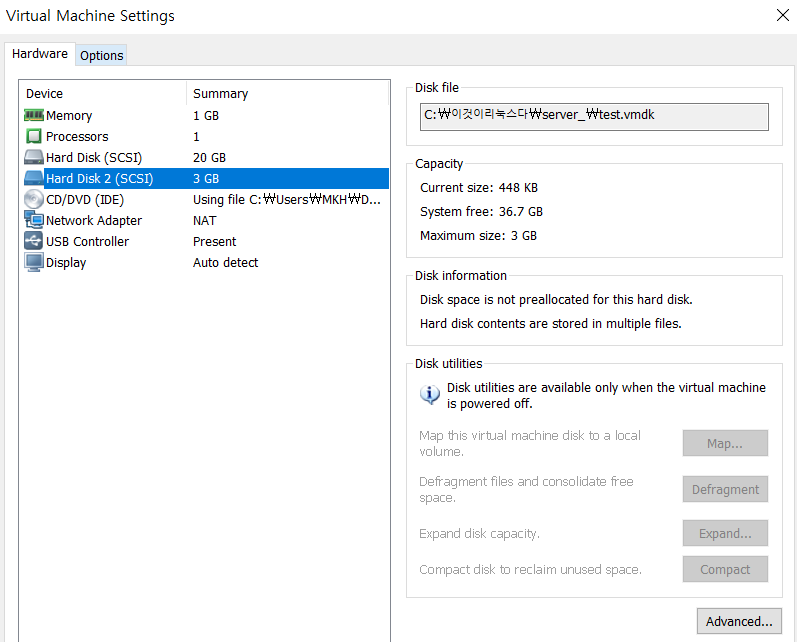The width and height of the screenshot is (797, 642).
Task: Click the Processors summary value 1
Action: coord(196,137)
